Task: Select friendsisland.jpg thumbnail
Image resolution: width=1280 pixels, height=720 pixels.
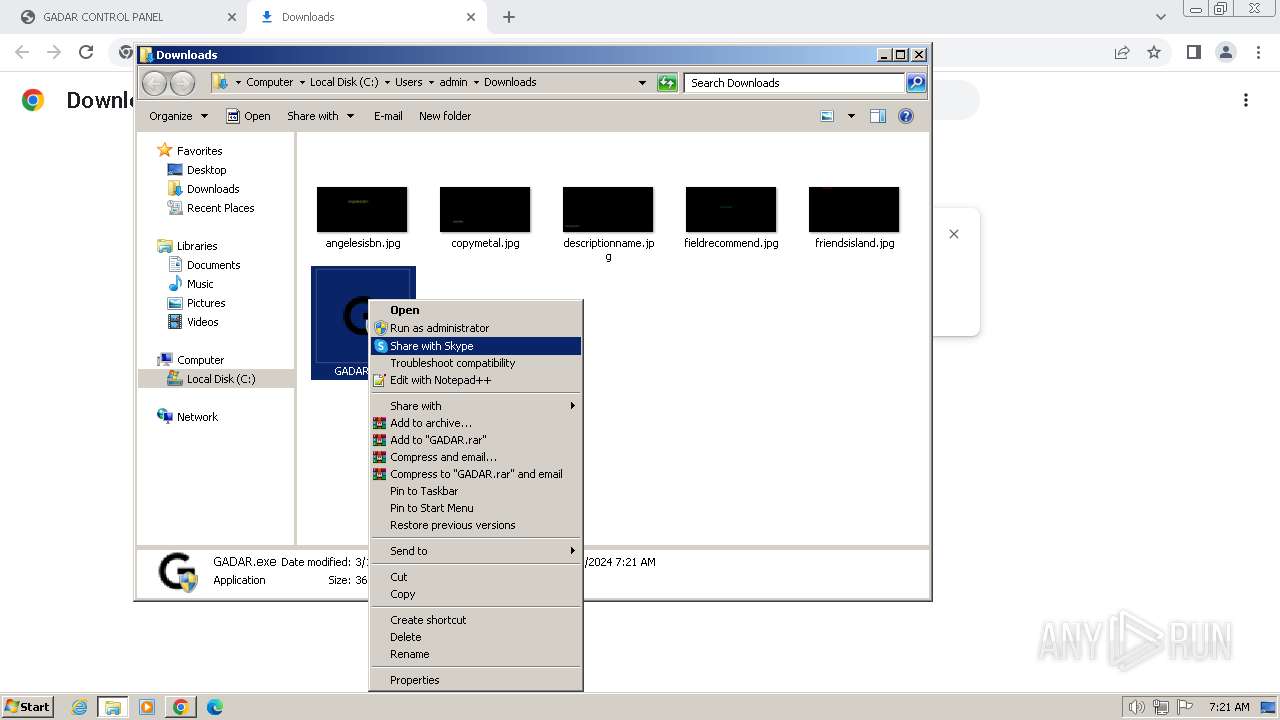Action: (x=854, y=210)
